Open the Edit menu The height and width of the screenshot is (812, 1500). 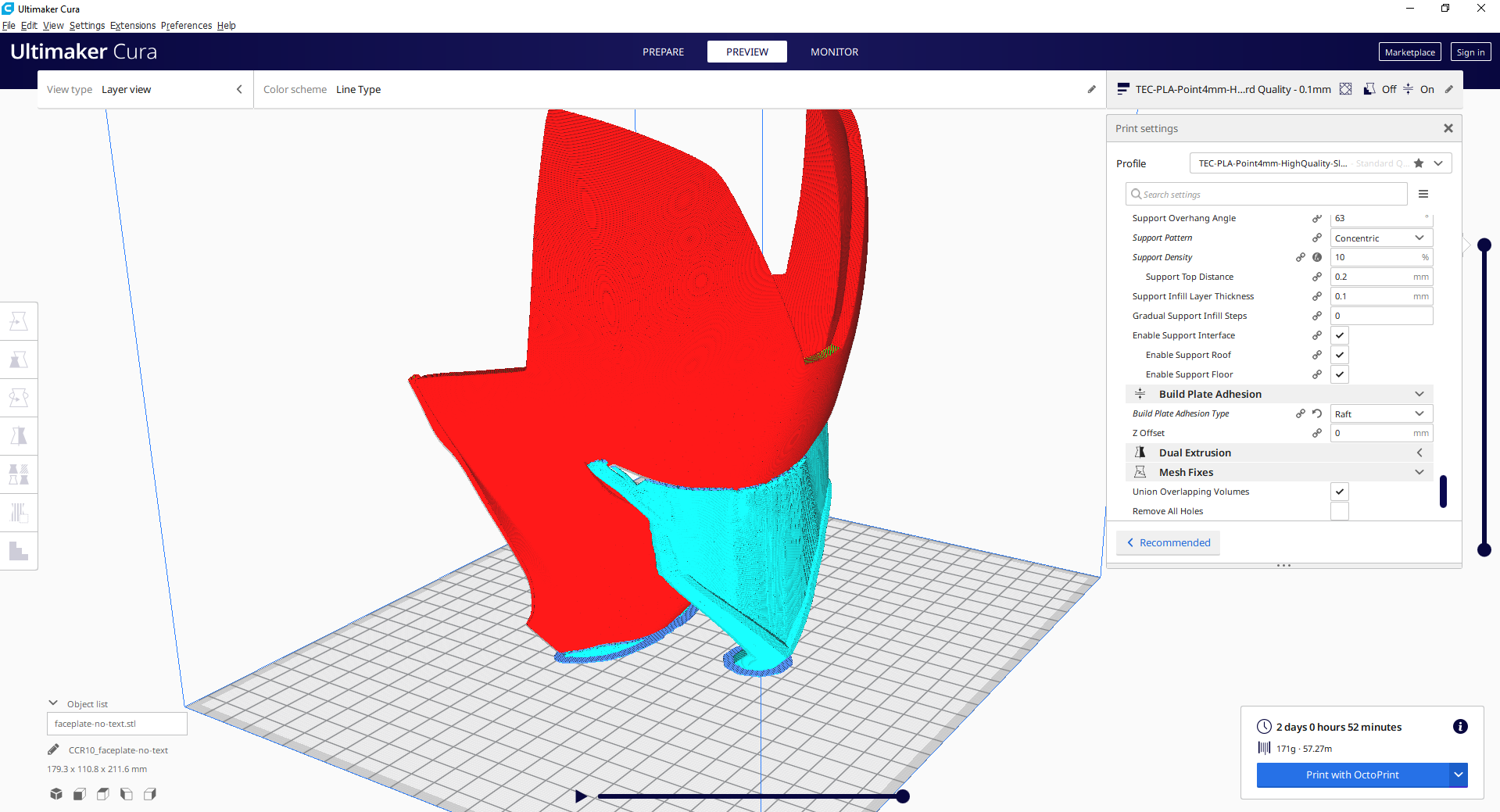pyautogui.click(x=29, y=25)
